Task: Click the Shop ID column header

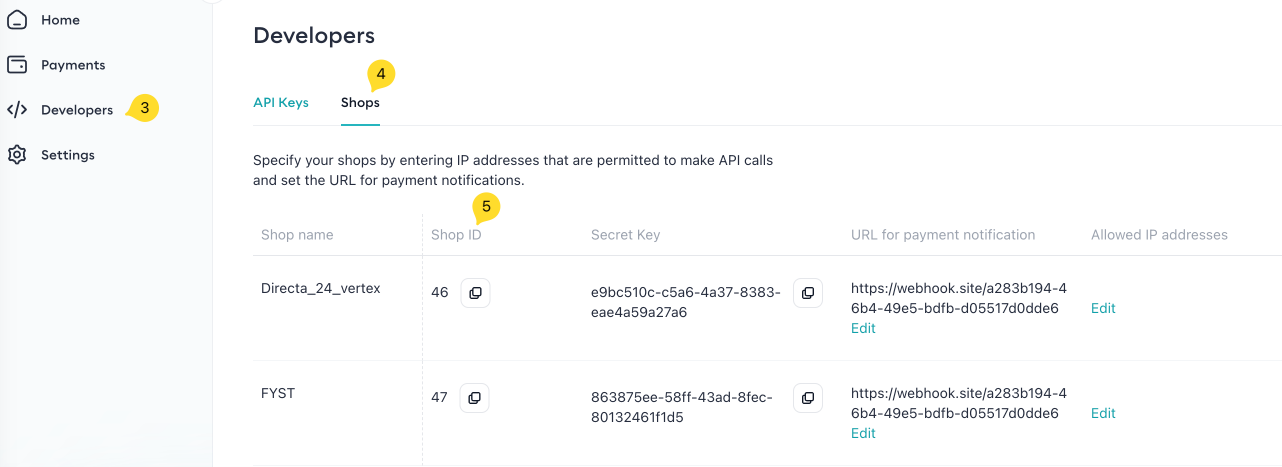Action: pyautogui.click(x=456, y=235)
